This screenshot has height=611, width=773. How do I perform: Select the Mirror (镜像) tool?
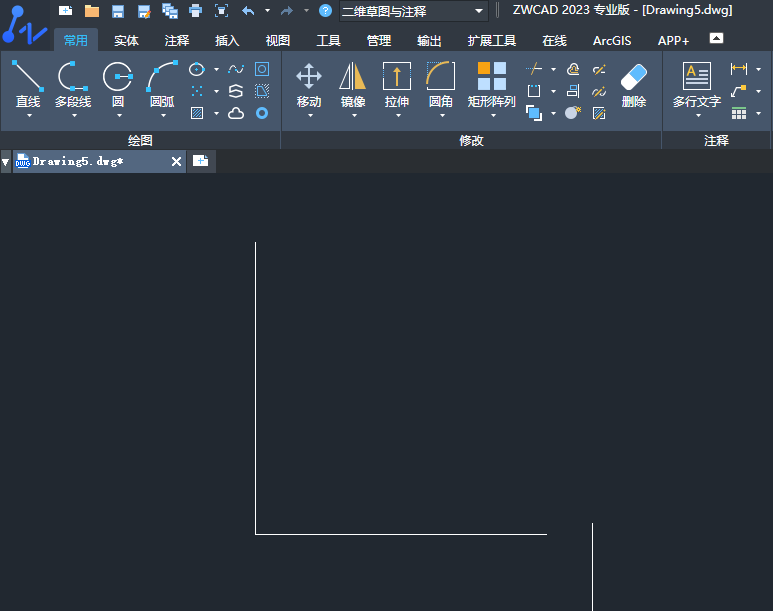[353, 84]
